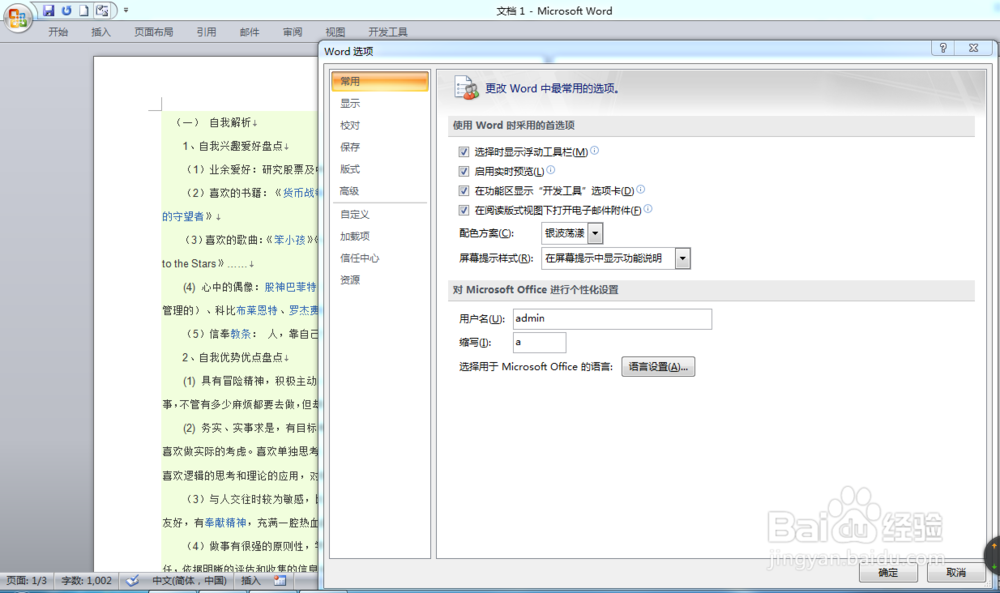Click the 用户名 input field
Screen dimensions: 1000x593
[x=612, y=319]
